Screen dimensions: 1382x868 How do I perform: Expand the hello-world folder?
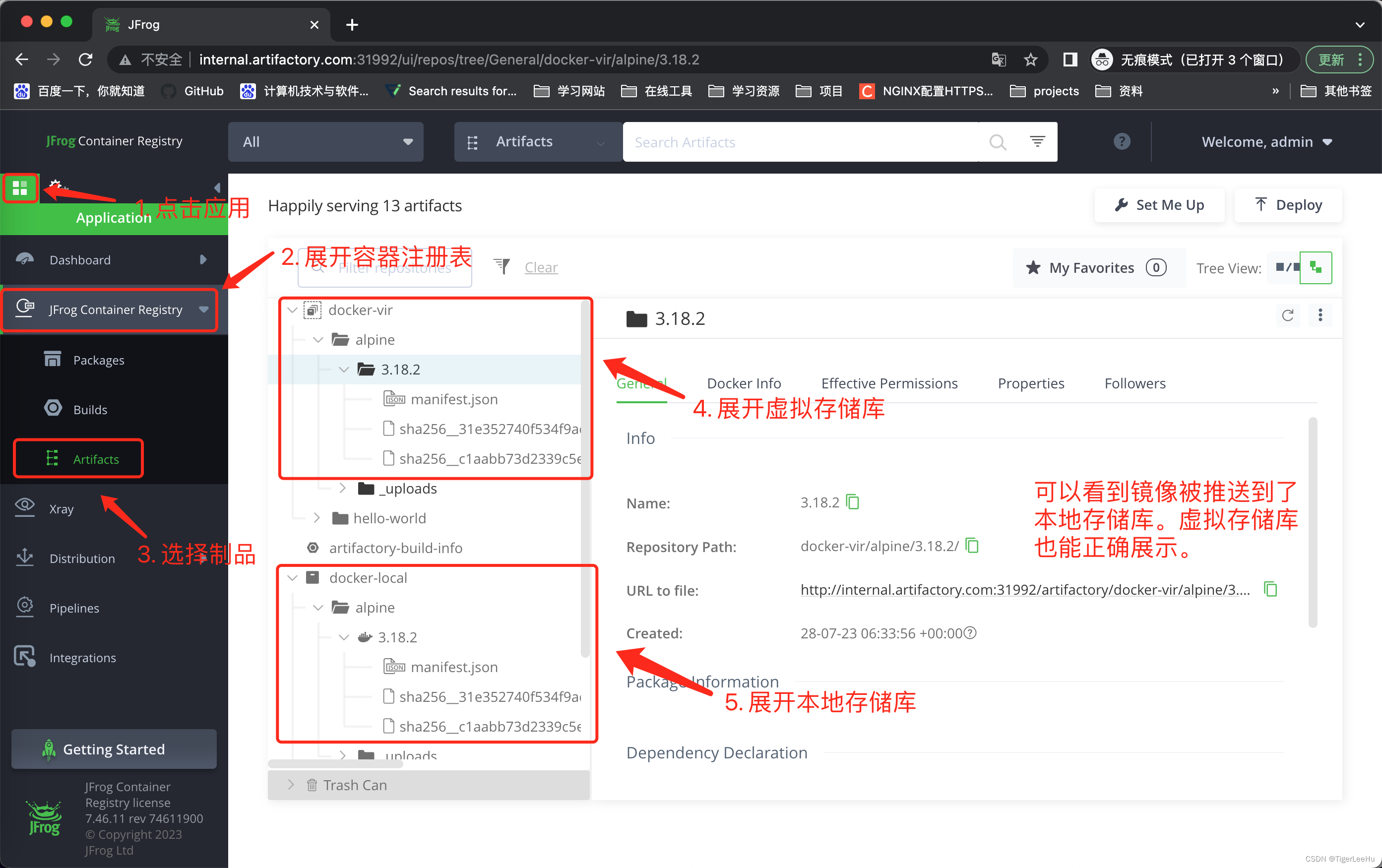click(x=317, y=518)
